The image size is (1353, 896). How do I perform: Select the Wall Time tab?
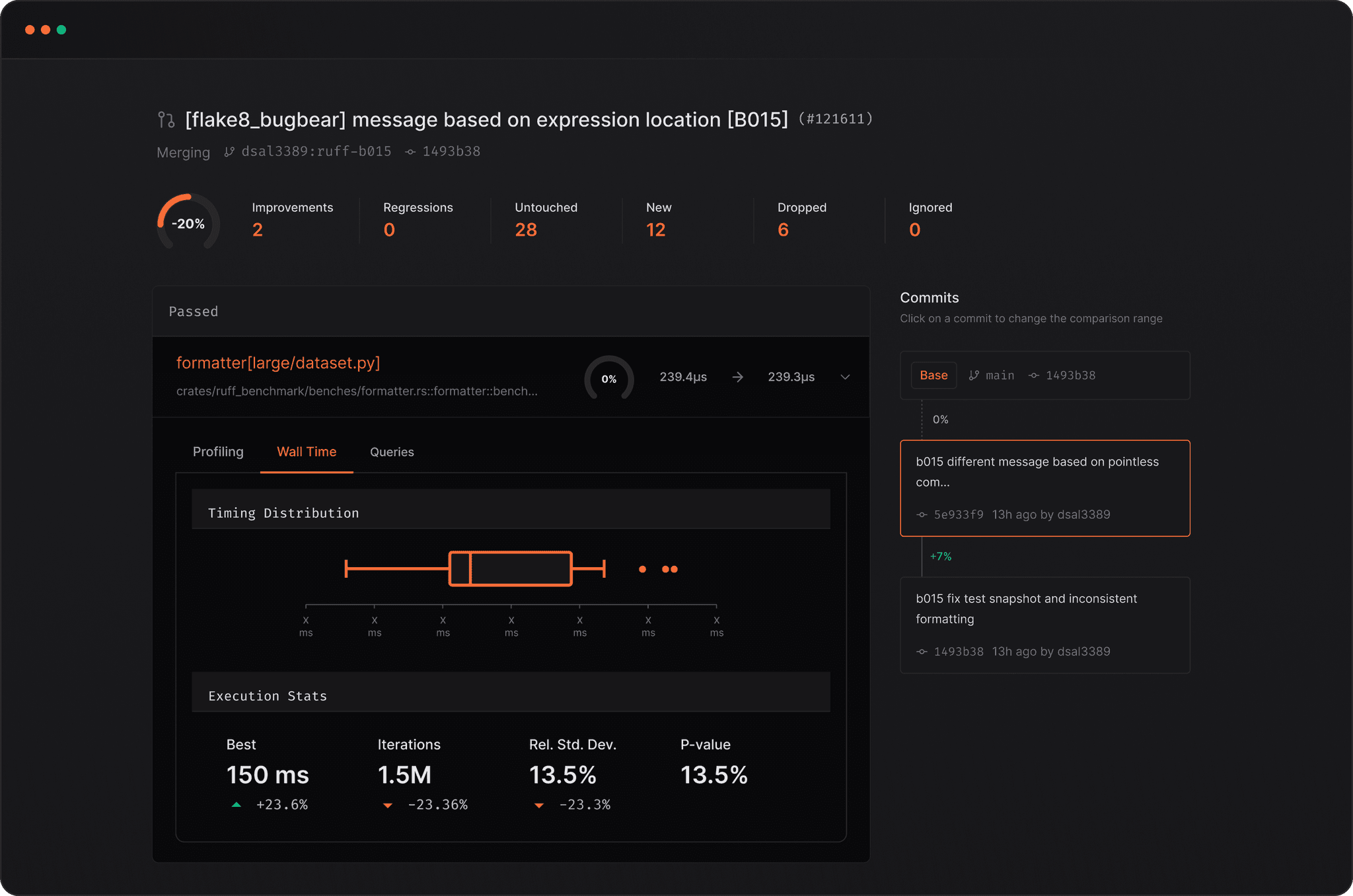click(306, 452)
